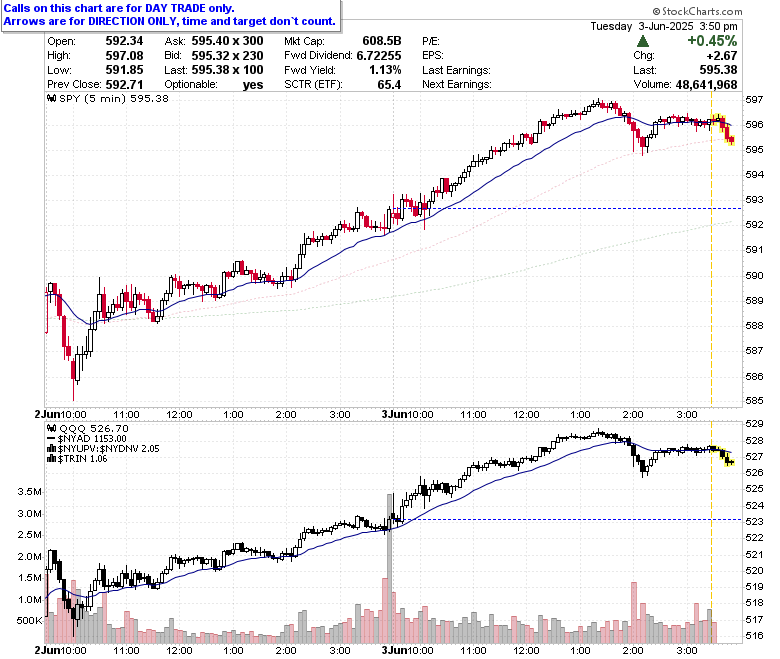Viewport: 780px width, 659px height.
Task: Click the 2Jun10:00 label under SPY chart
Action: tap(60, 414)
